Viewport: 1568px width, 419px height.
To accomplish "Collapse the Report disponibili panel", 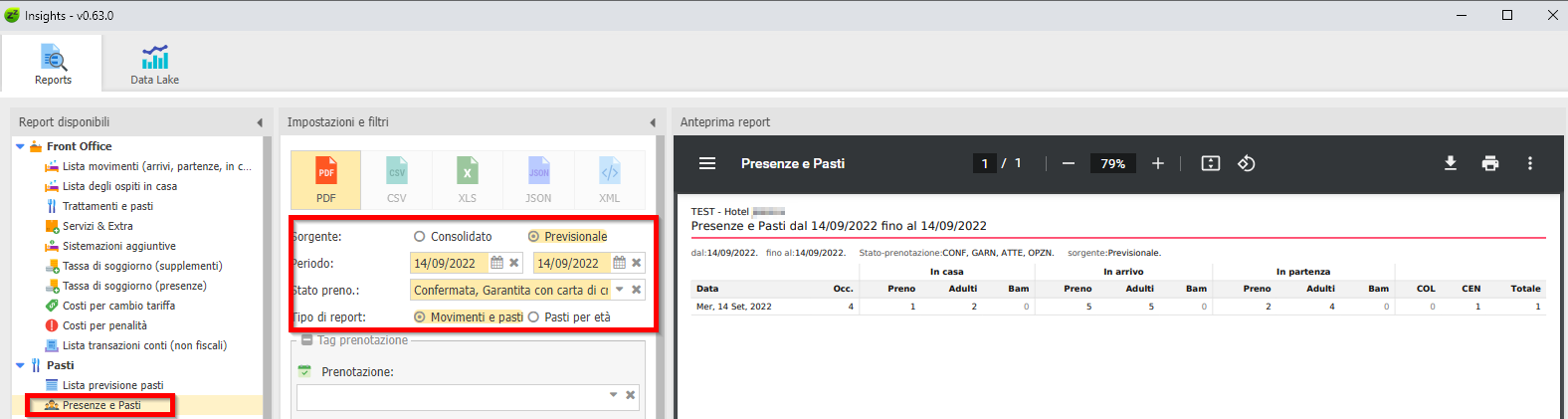I will [260, 122].
